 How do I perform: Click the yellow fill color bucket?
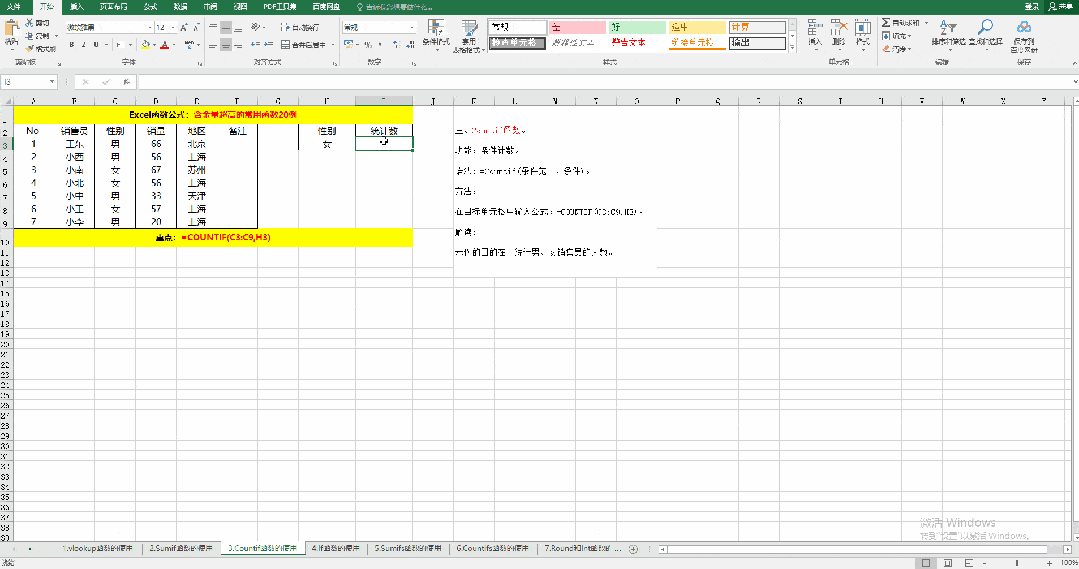145,45
